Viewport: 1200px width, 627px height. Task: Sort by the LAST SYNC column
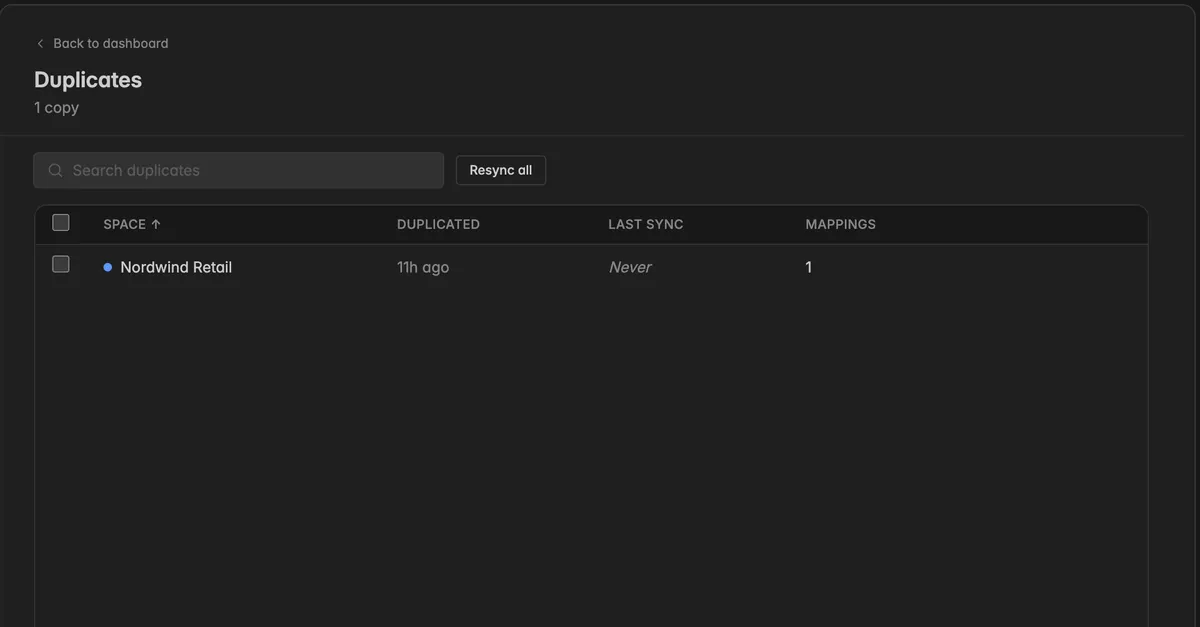[x=646, y=224]
